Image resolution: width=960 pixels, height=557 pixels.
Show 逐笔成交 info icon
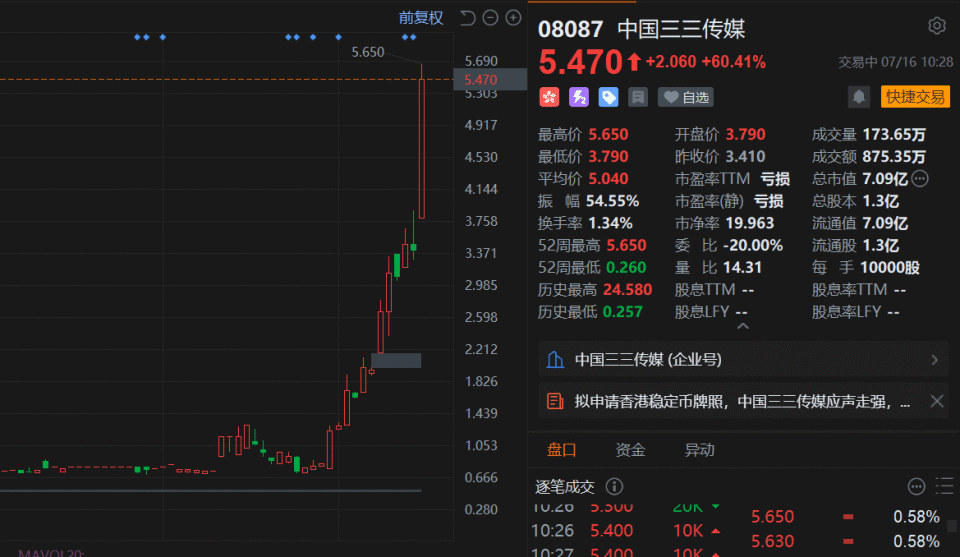tap(614, 487)
